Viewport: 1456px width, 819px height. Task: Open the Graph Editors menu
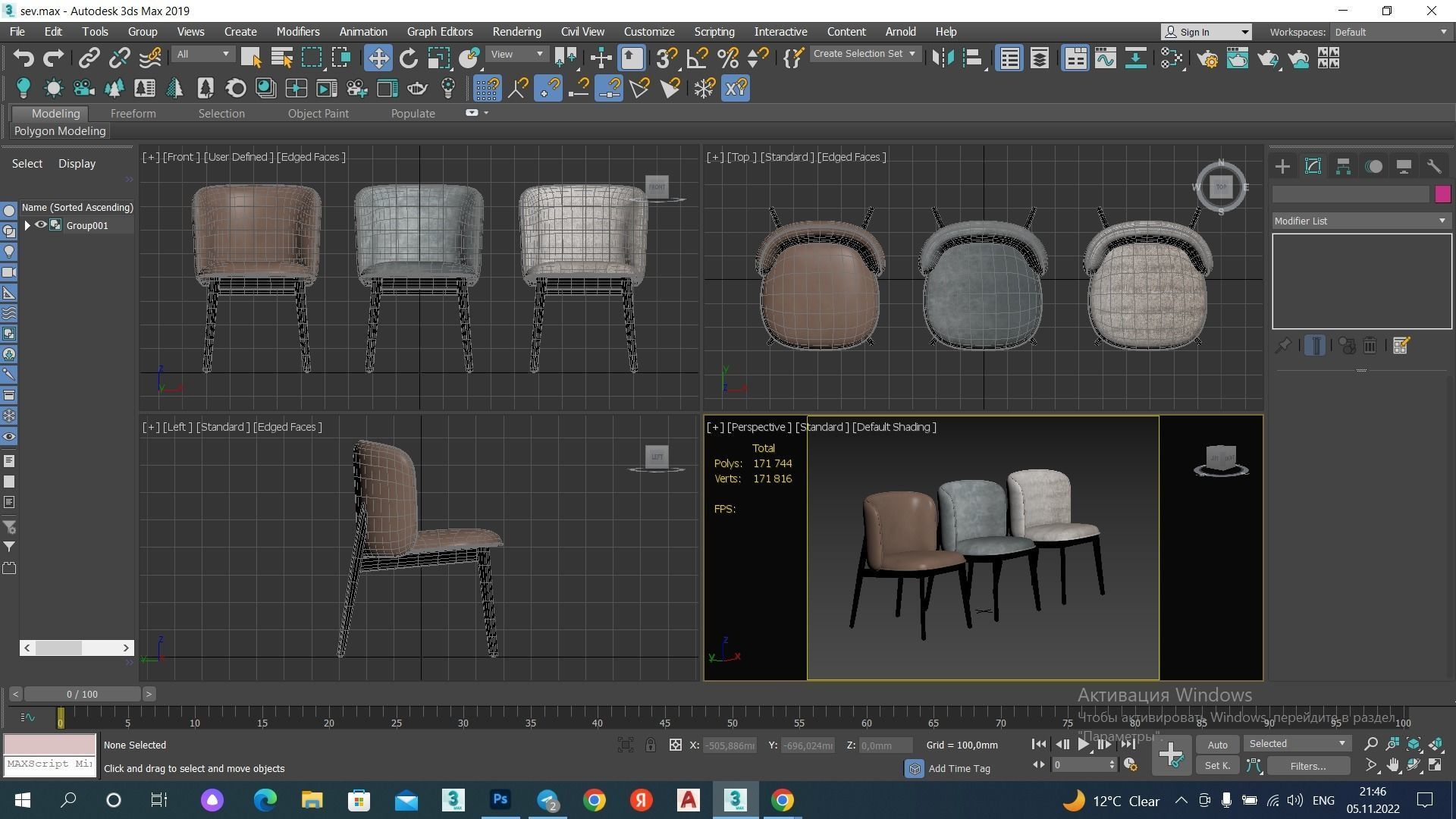(x=440, y=32)
